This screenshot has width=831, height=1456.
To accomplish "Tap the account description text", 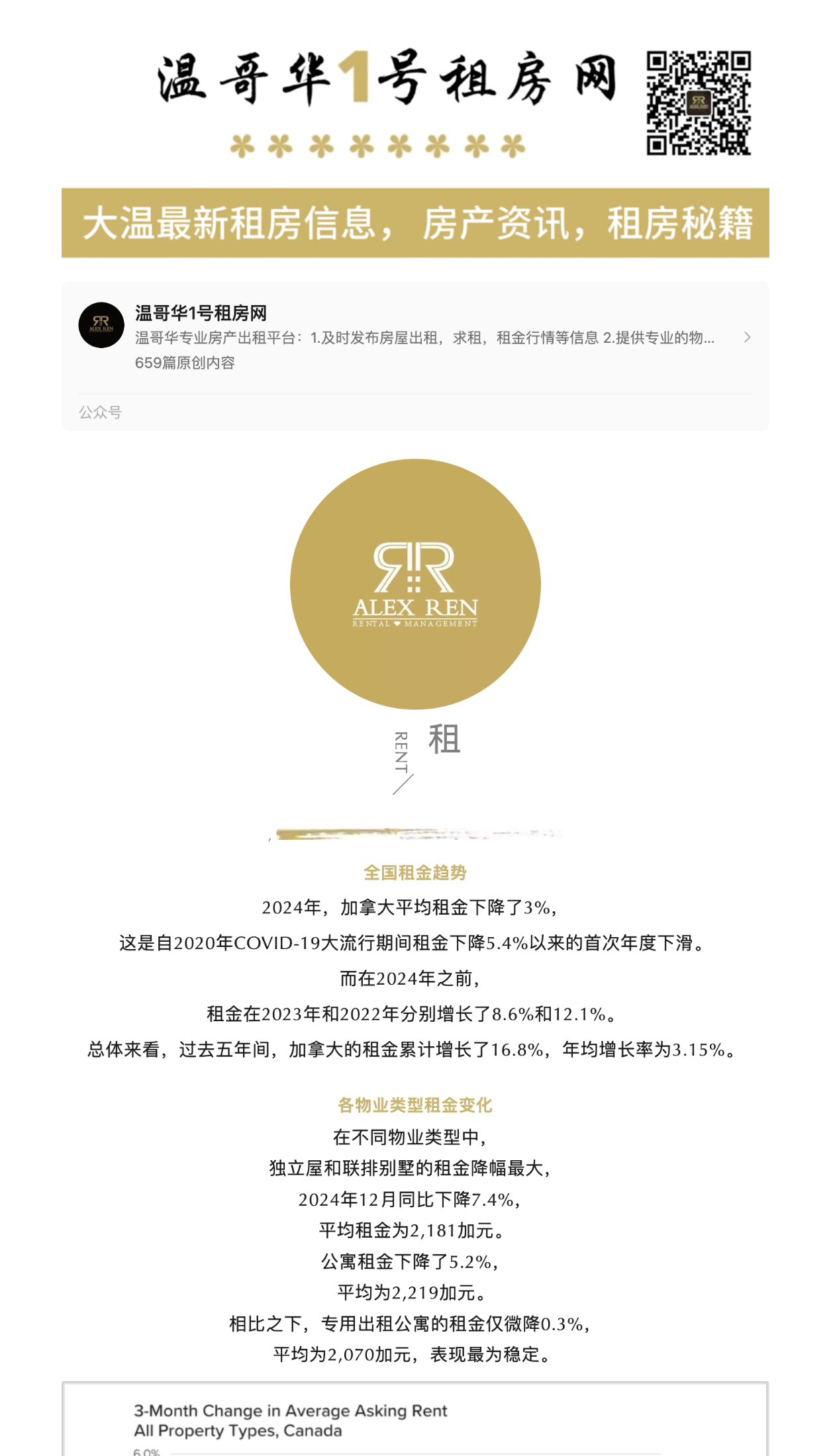I will click(424, 338).
